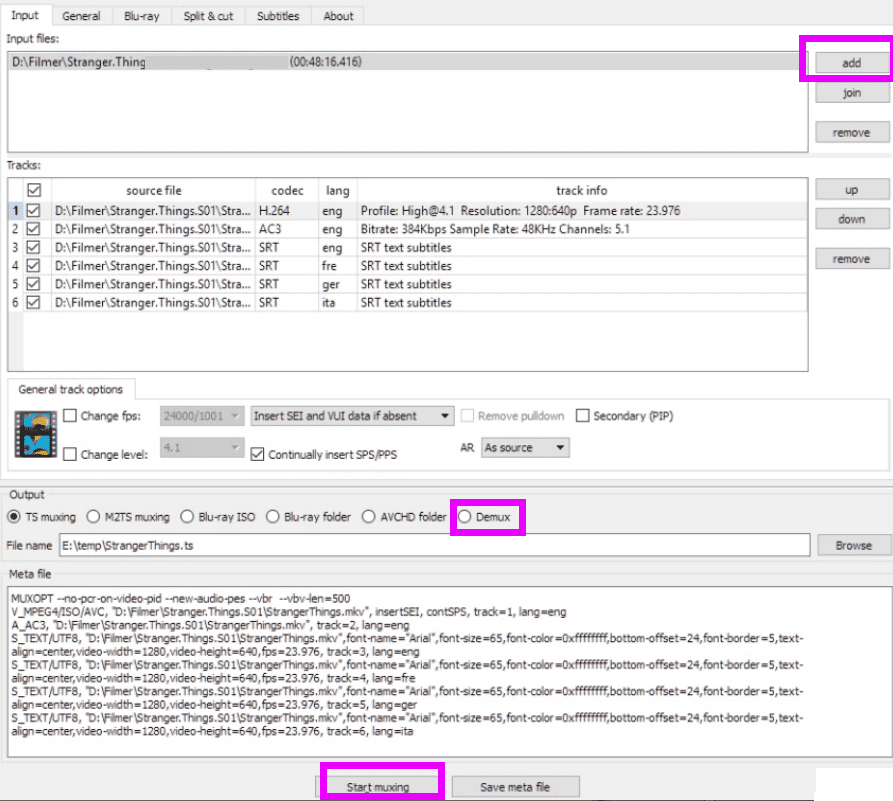The image size is (893, 801).
Task: Switch to the Subtitles tab
Action: [277, 16]
